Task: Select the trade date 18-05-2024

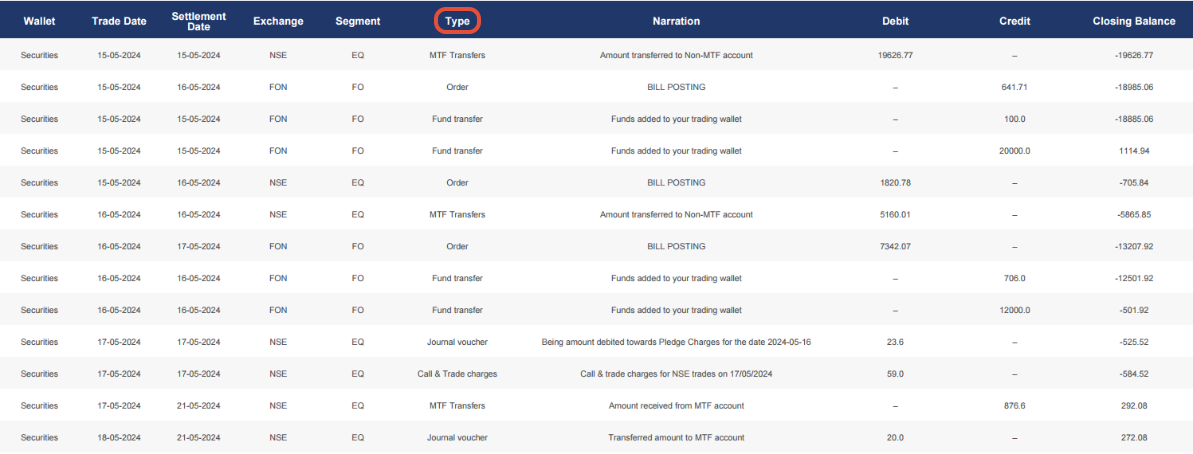Action: click(119, 438)
